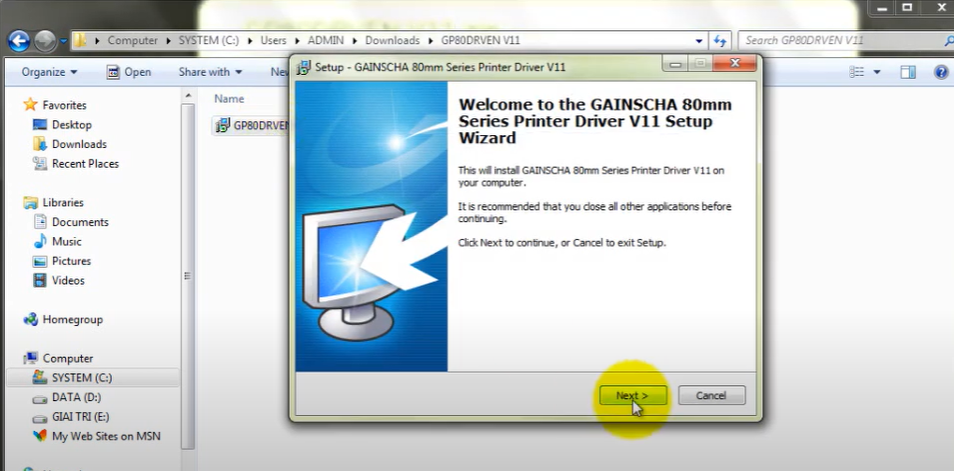
Task: Click the folder icon in address bar
Action: [x=80, y=41]
